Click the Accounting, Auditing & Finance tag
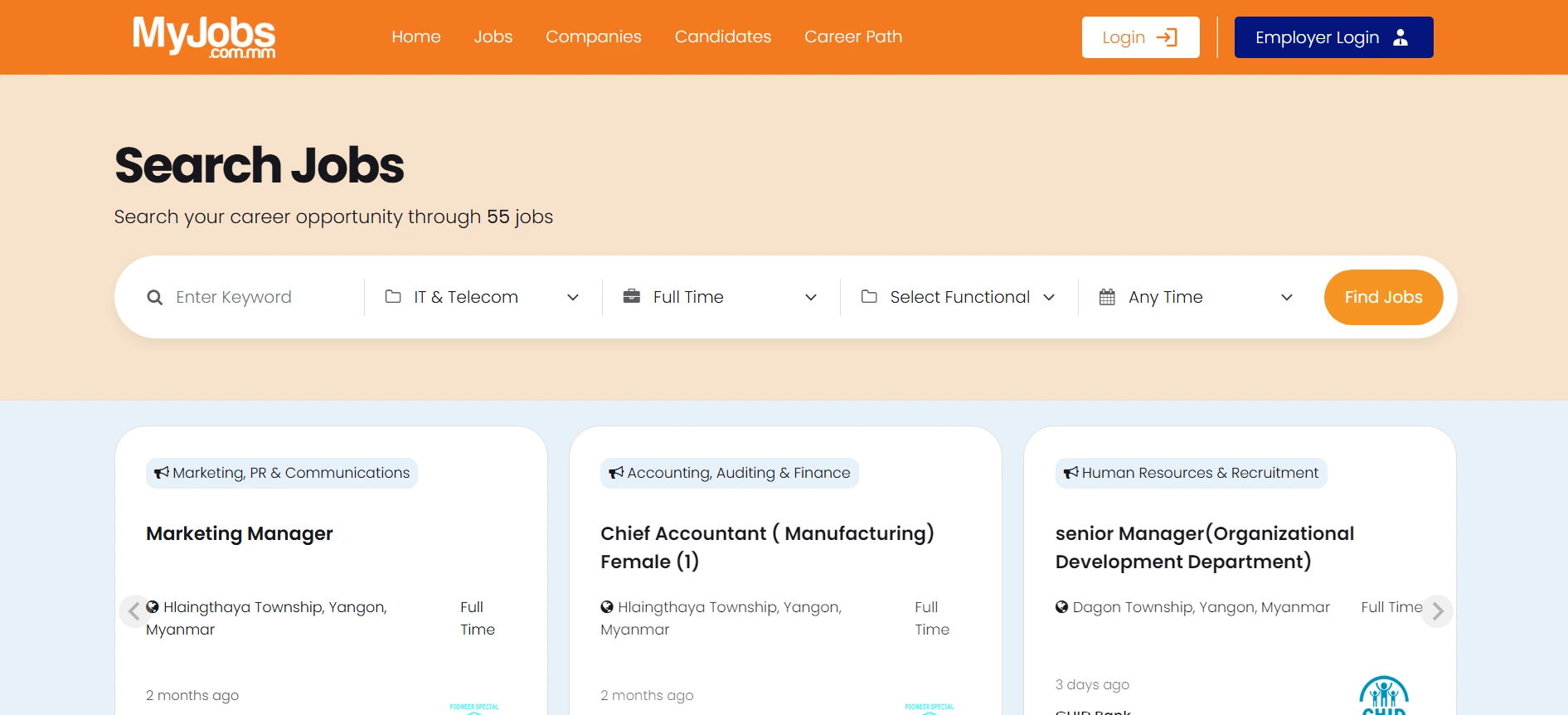1568x715 pixels. pyautogui.click(x=730, y=473)
